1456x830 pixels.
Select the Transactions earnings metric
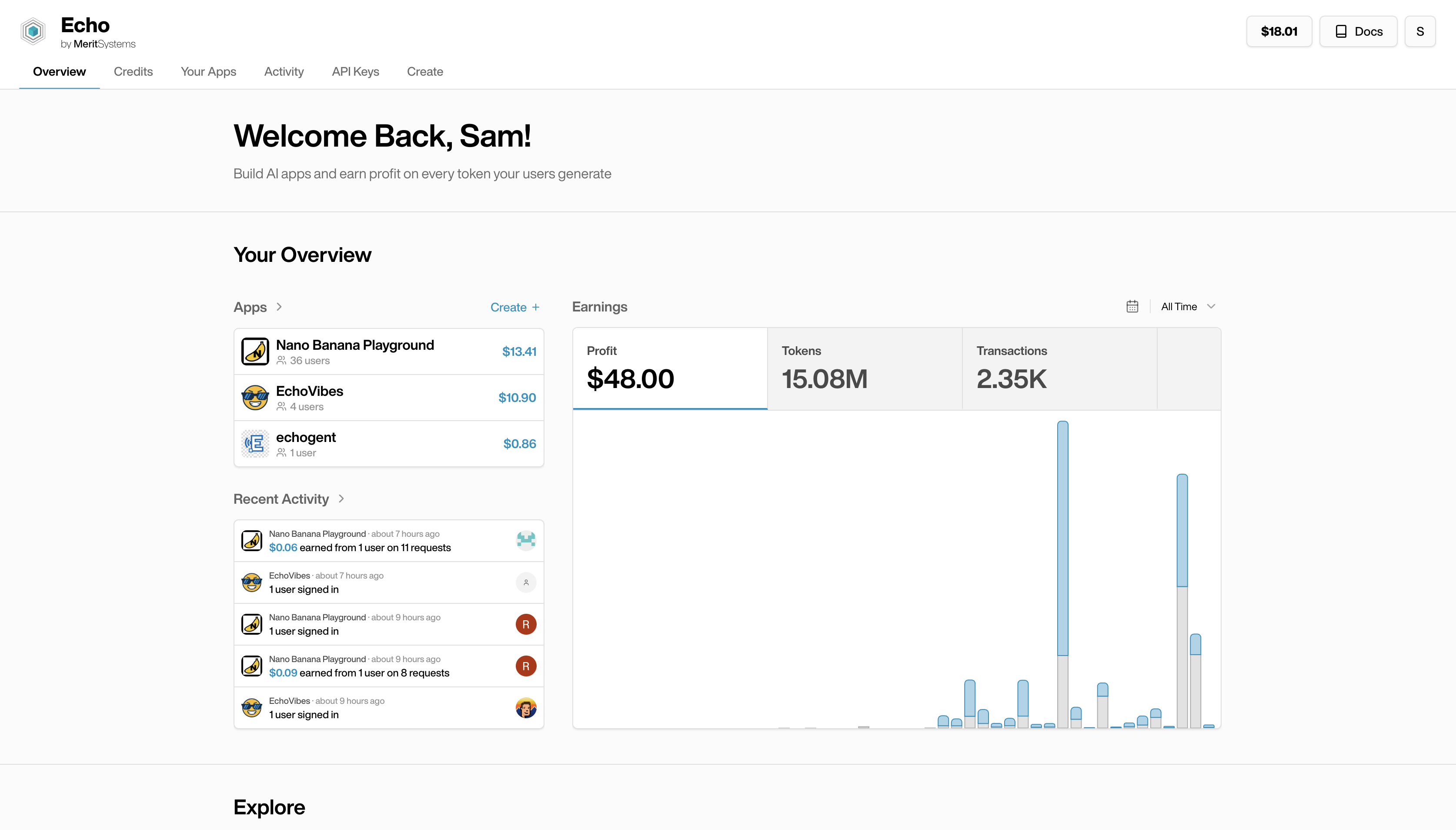[1059, 368]
